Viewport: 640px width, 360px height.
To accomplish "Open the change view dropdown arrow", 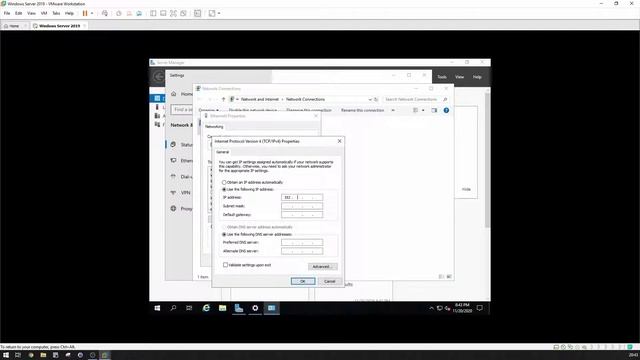I will click(x=423, y=110).
